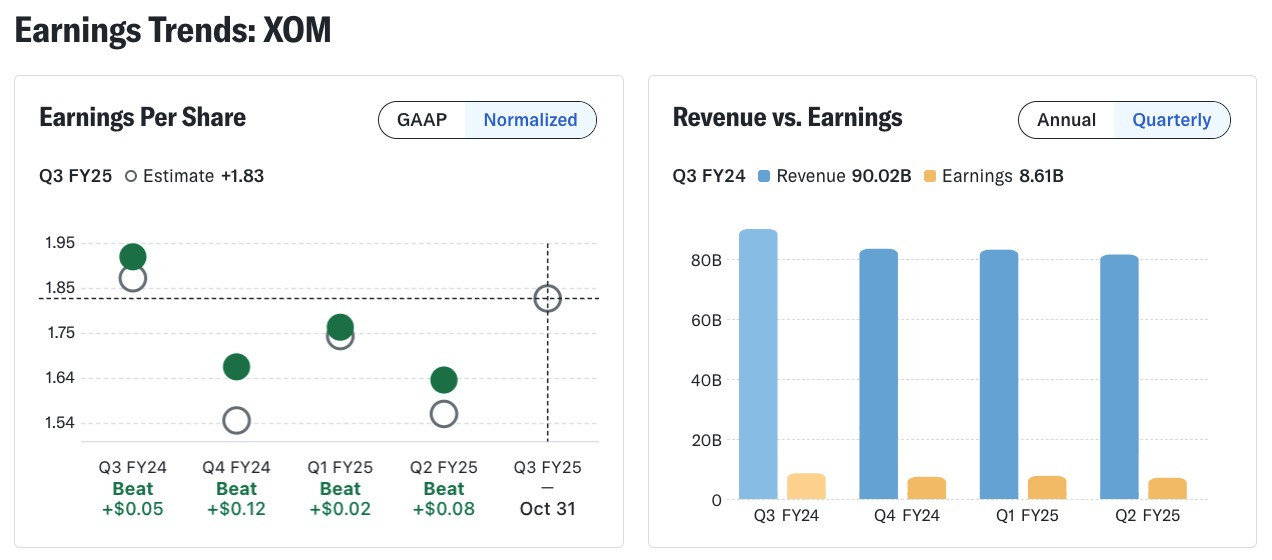
Task: Switch EPS view to GAAP
Action: [422, 120]
